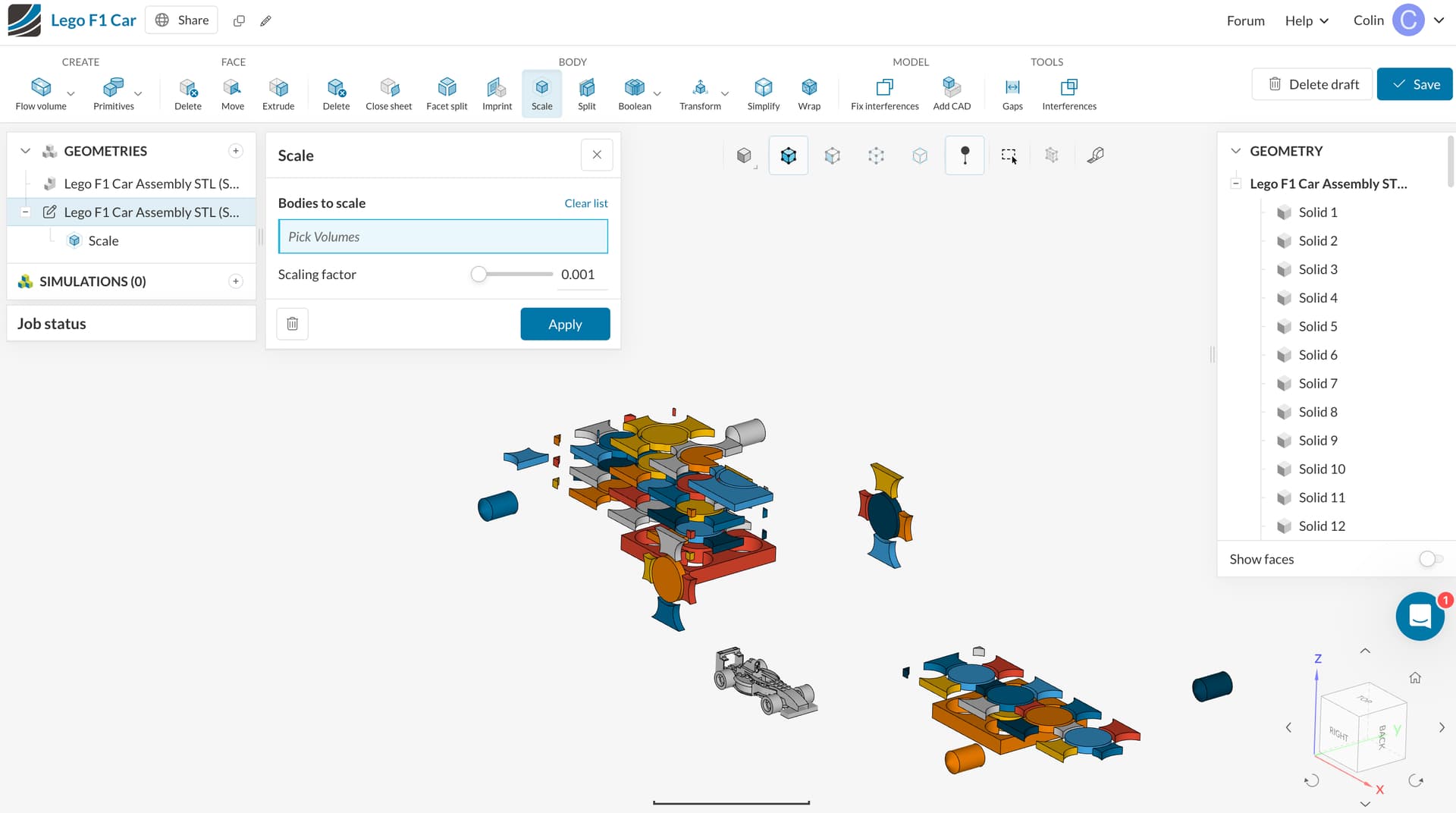Click the hide selection icon
Image resolution: width=1456 pixels, height=813 pixels.
point(1052,155)
